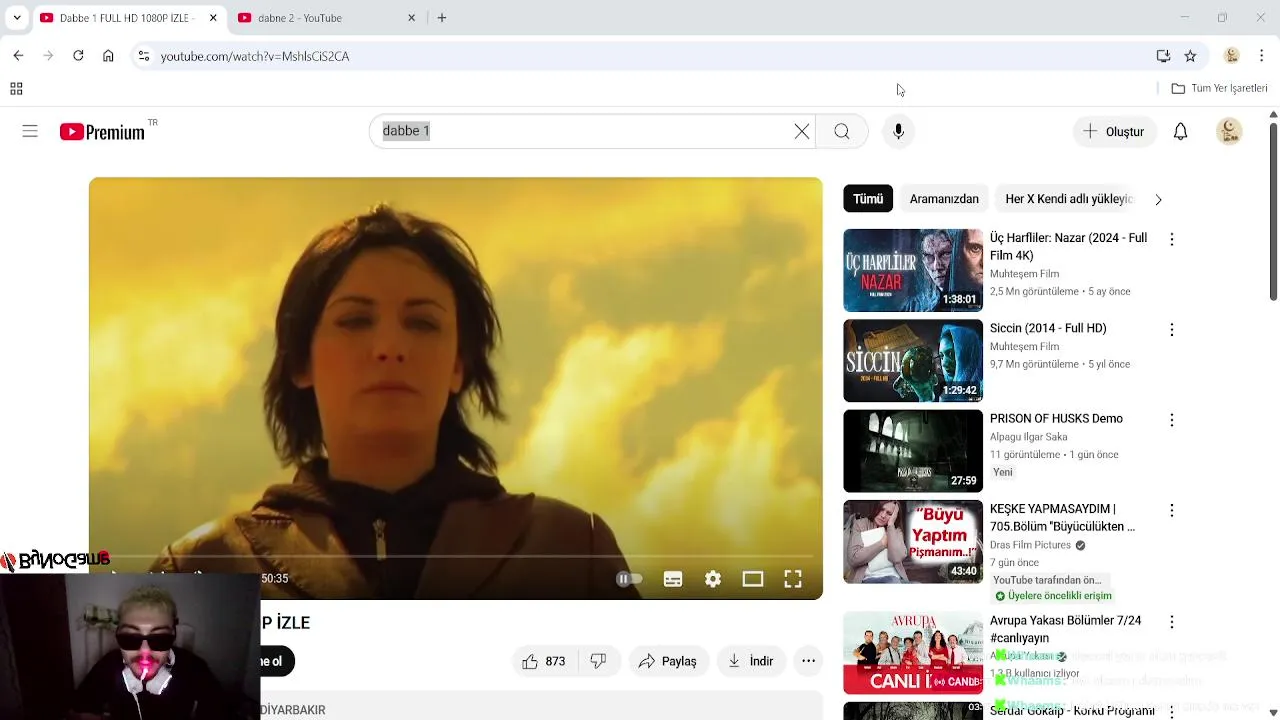
Task: Close the Dabbe 1 browser tab
Action: tap(213, 18)
